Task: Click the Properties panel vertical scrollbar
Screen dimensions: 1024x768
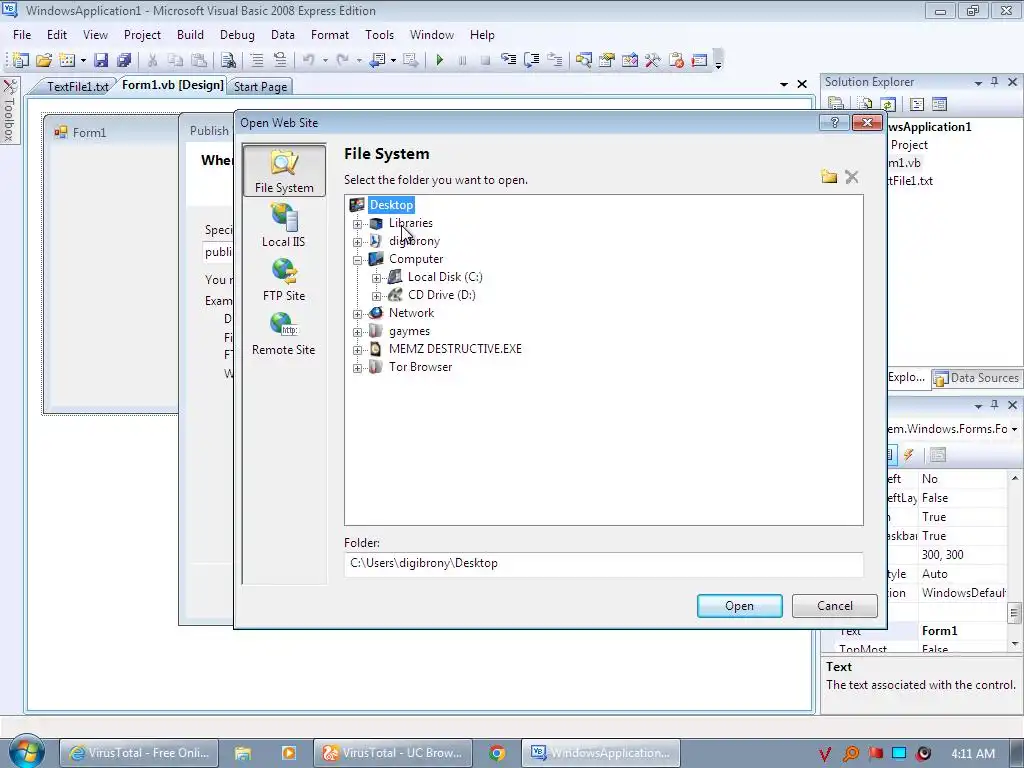Action: 1014,560
